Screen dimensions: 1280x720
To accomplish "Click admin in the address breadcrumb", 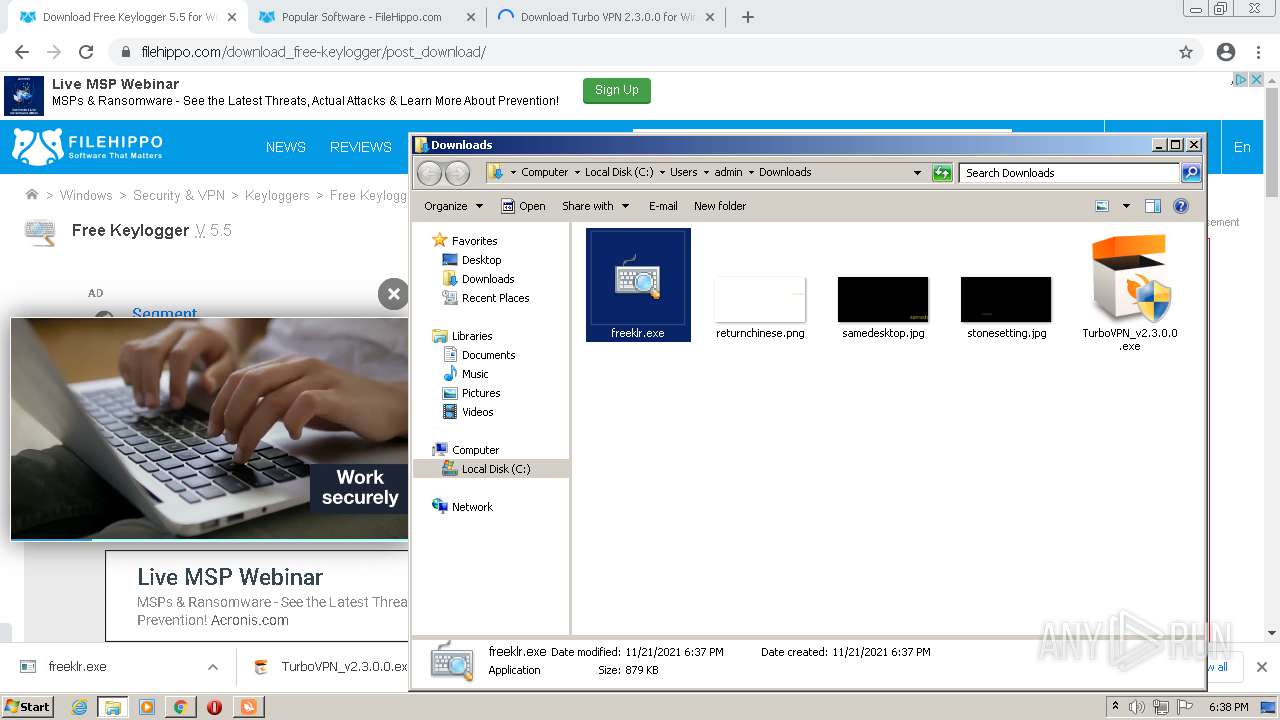I will point(728,172).
